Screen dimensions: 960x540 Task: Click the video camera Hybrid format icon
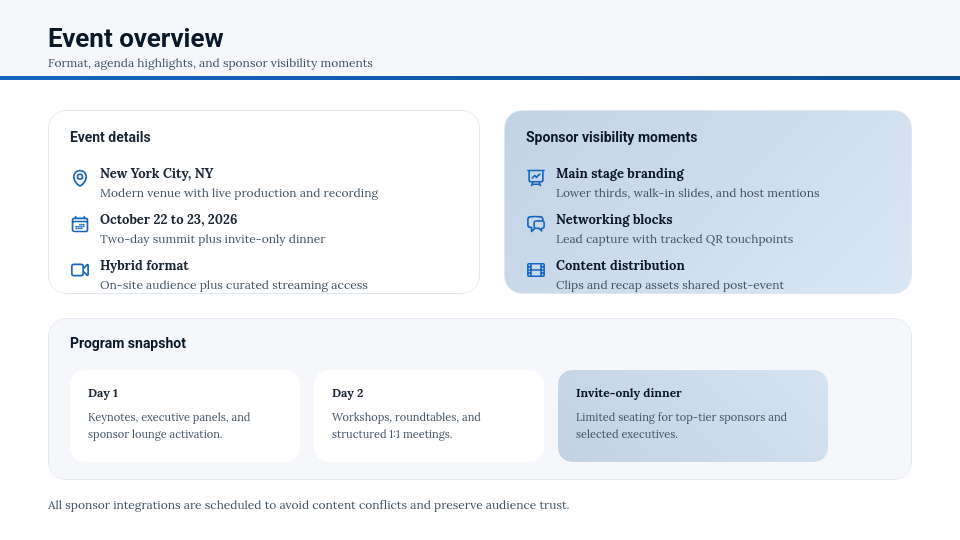(x=80, y=270)
